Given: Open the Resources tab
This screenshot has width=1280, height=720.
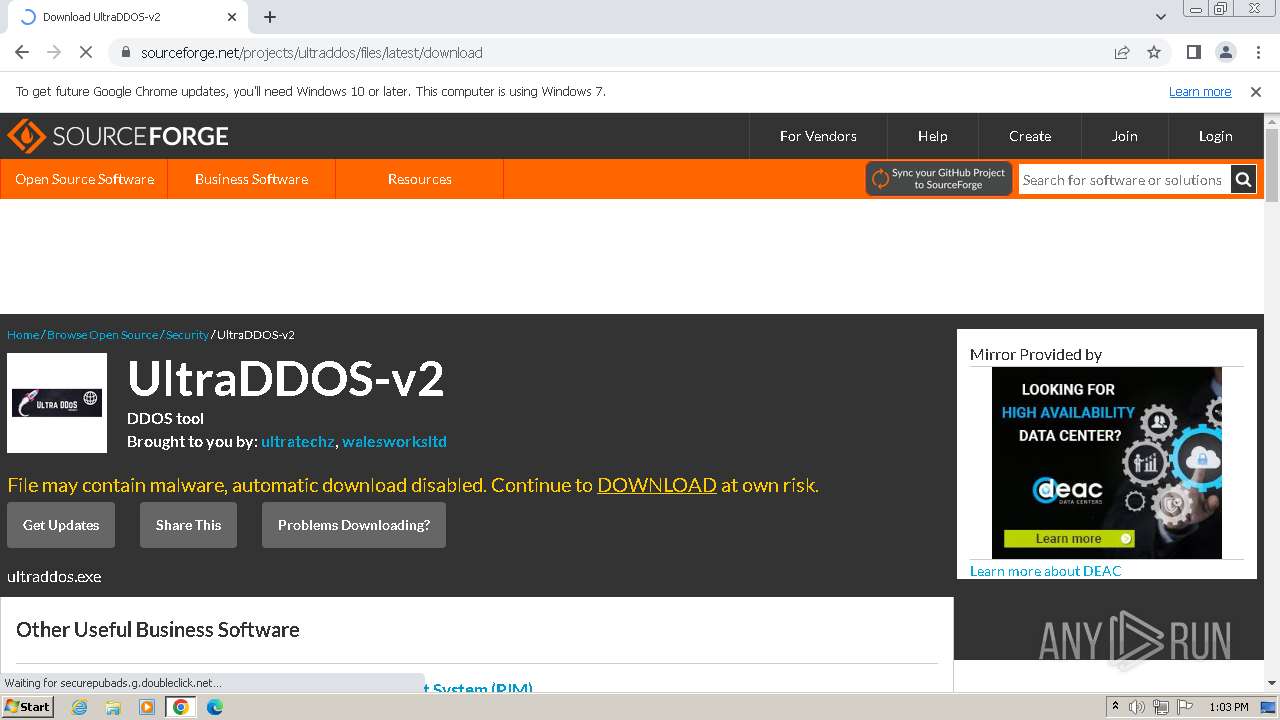Looking at the screenshot, I should [x=420, y=179].
